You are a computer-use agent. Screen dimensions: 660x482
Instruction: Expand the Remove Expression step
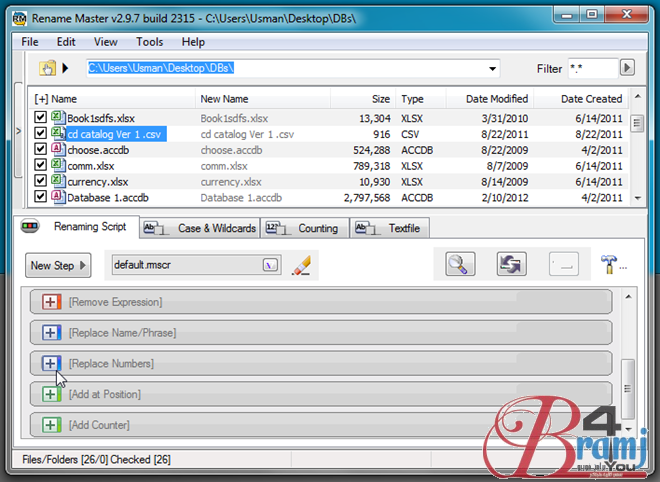(x=52, y=301)
